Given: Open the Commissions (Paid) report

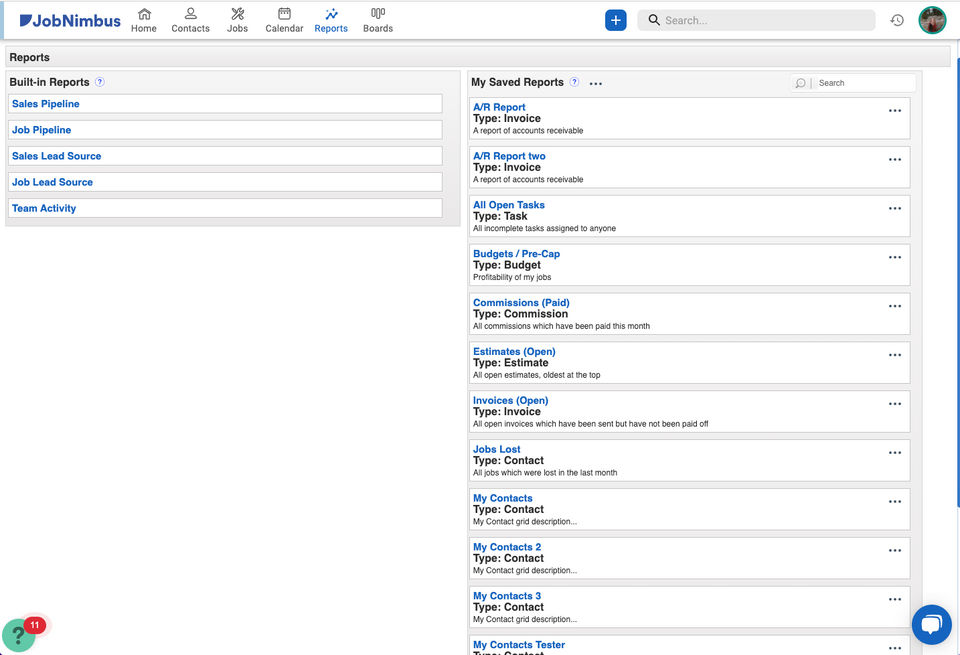Looking at the screenshot, I should pos(521,302).
